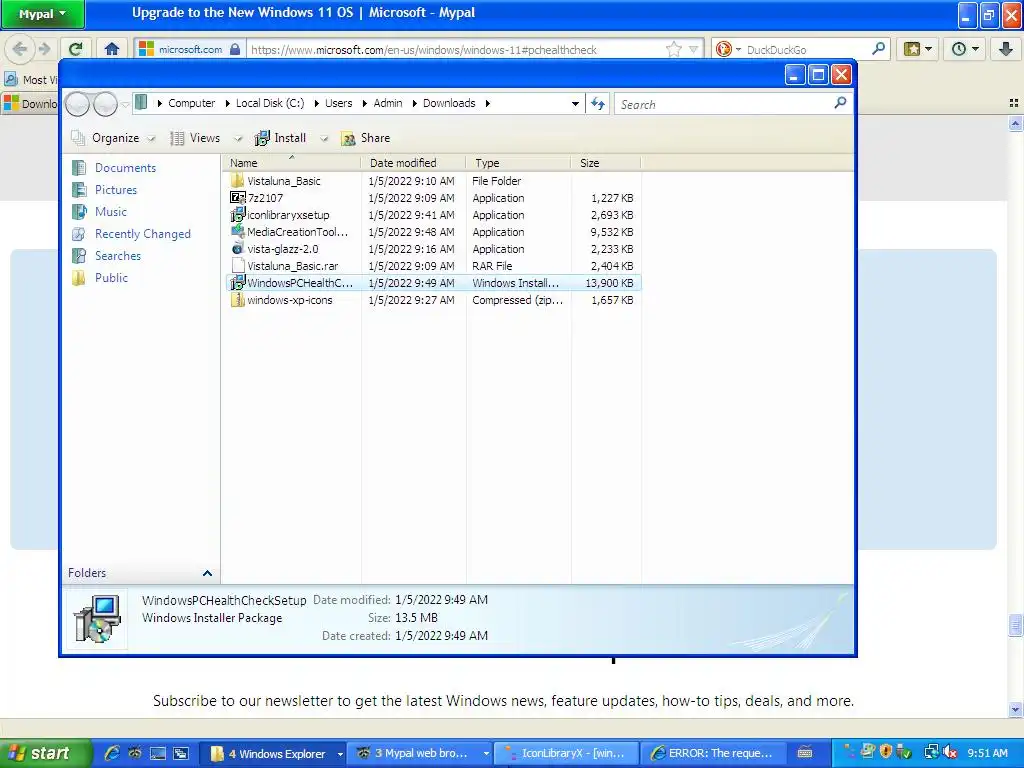
Task: Click the Install toolbar button
Action: click(x=280, y=138)
